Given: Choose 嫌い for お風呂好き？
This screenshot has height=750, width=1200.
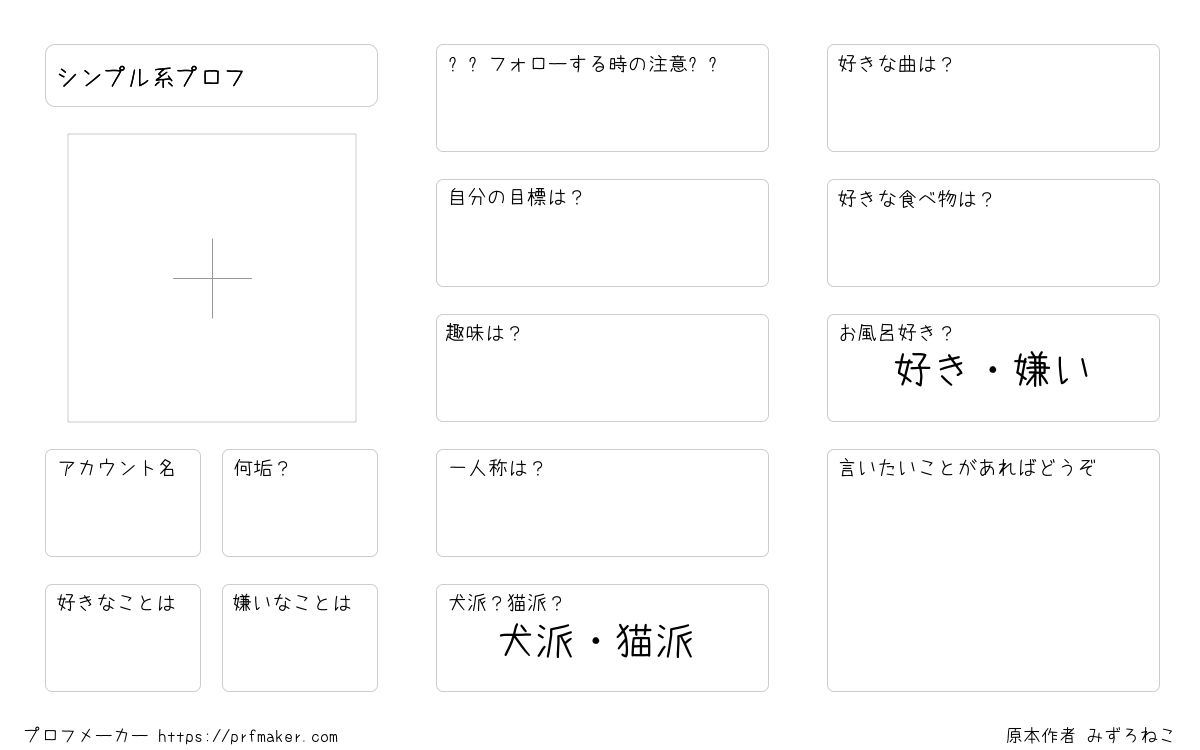Looking at the screenshot, I should (1052, 370).
